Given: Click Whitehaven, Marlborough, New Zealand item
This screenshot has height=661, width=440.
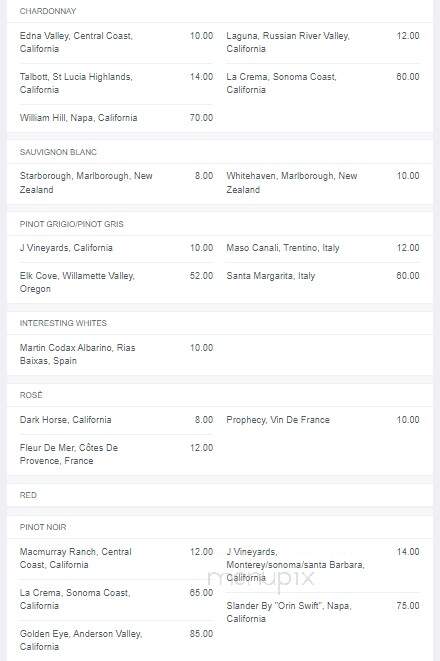Looking at the screenshot, I should pos(323,183).
